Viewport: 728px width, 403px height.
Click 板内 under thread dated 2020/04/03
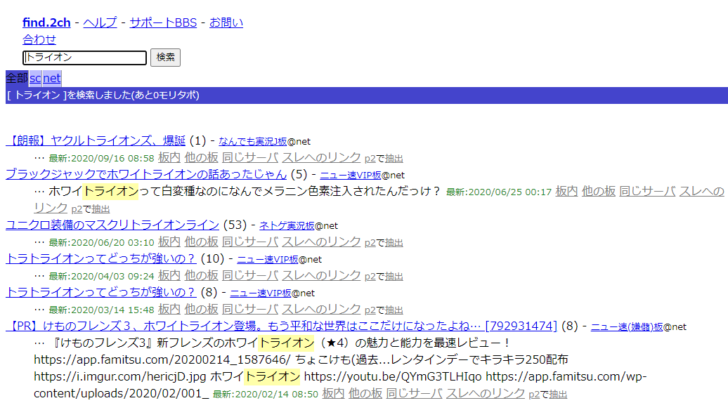(169, 275)
